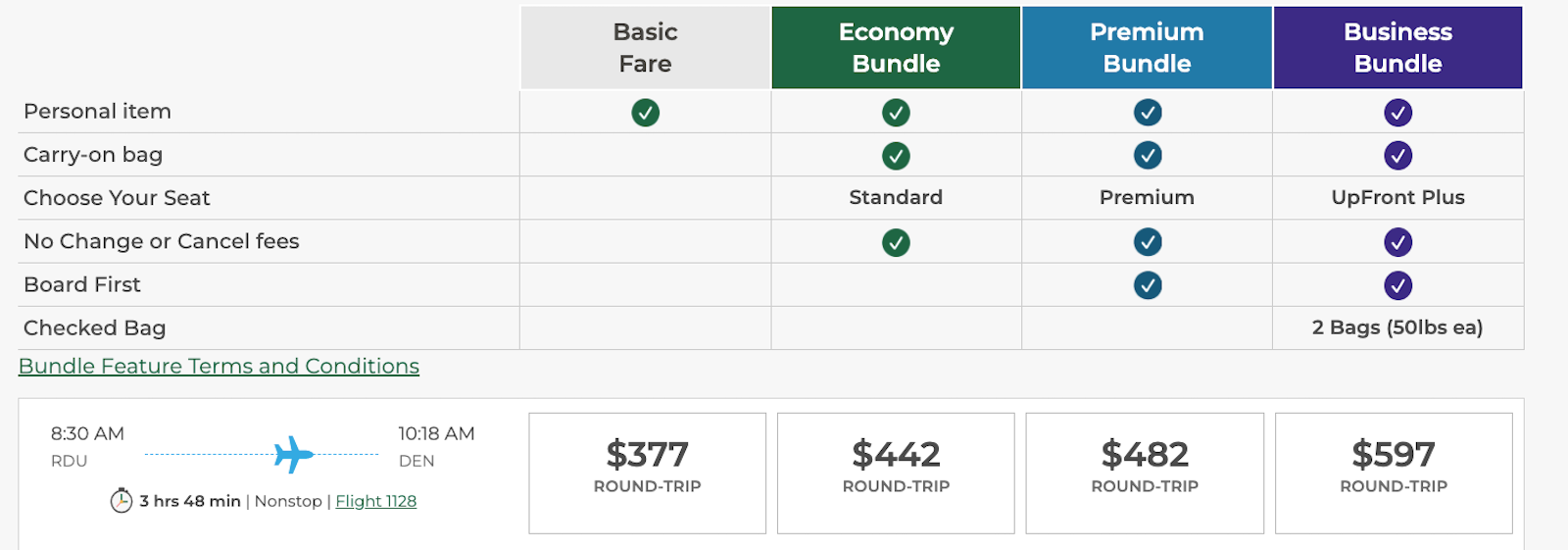Choose the $377 round-trip fare

tap(647, 473)
